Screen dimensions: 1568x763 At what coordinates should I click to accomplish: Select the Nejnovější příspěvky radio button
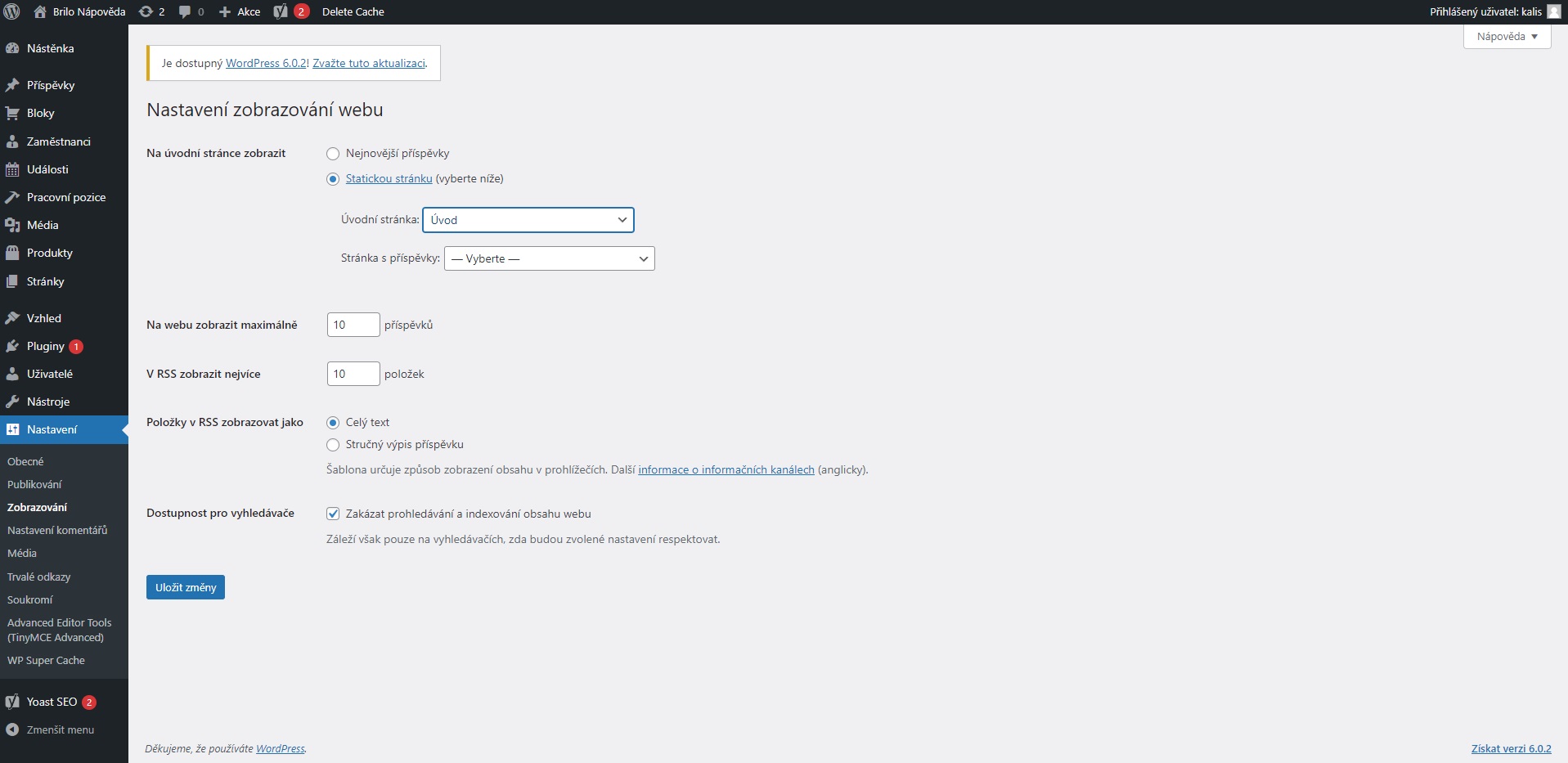[333, 154]
